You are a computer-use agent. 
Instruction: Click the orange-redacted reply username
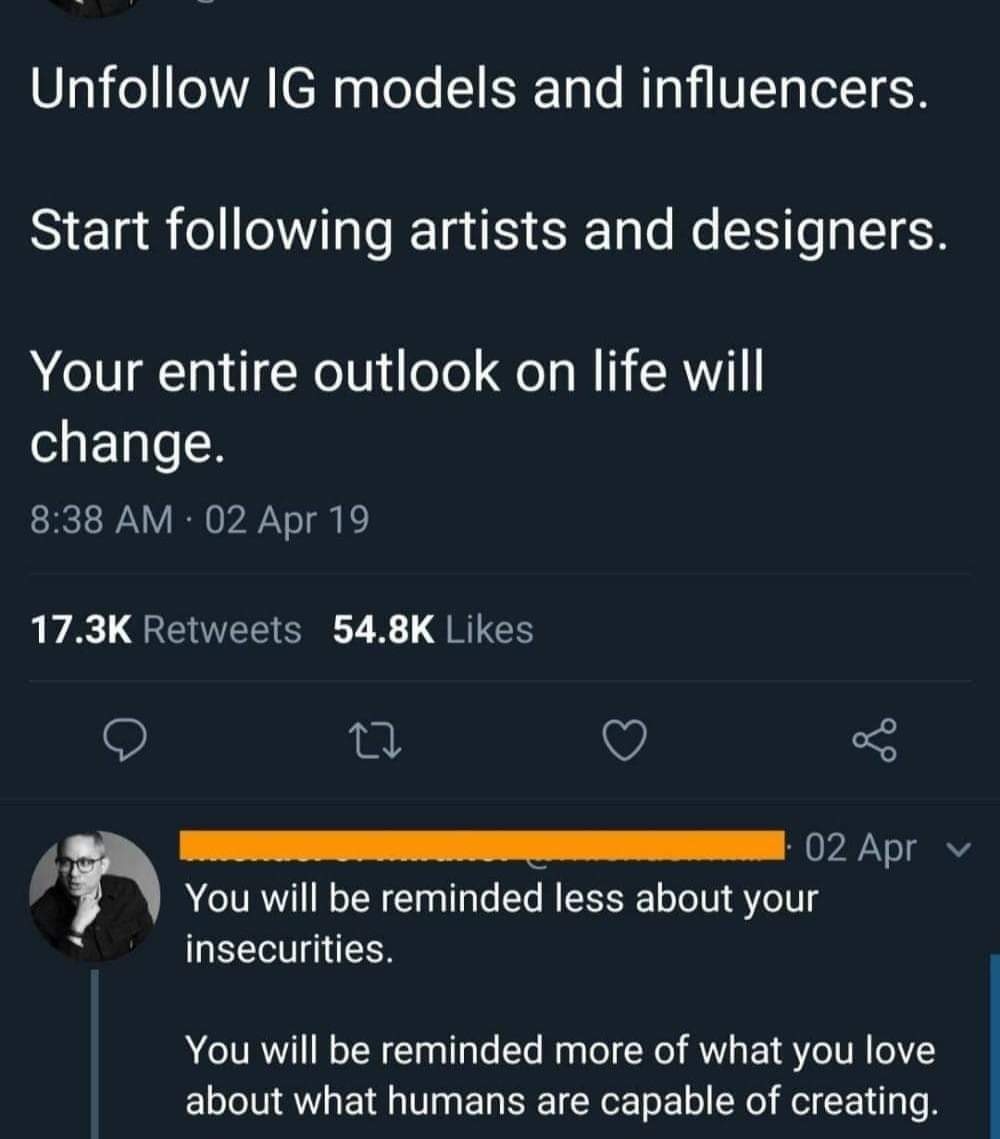[480, 845]
